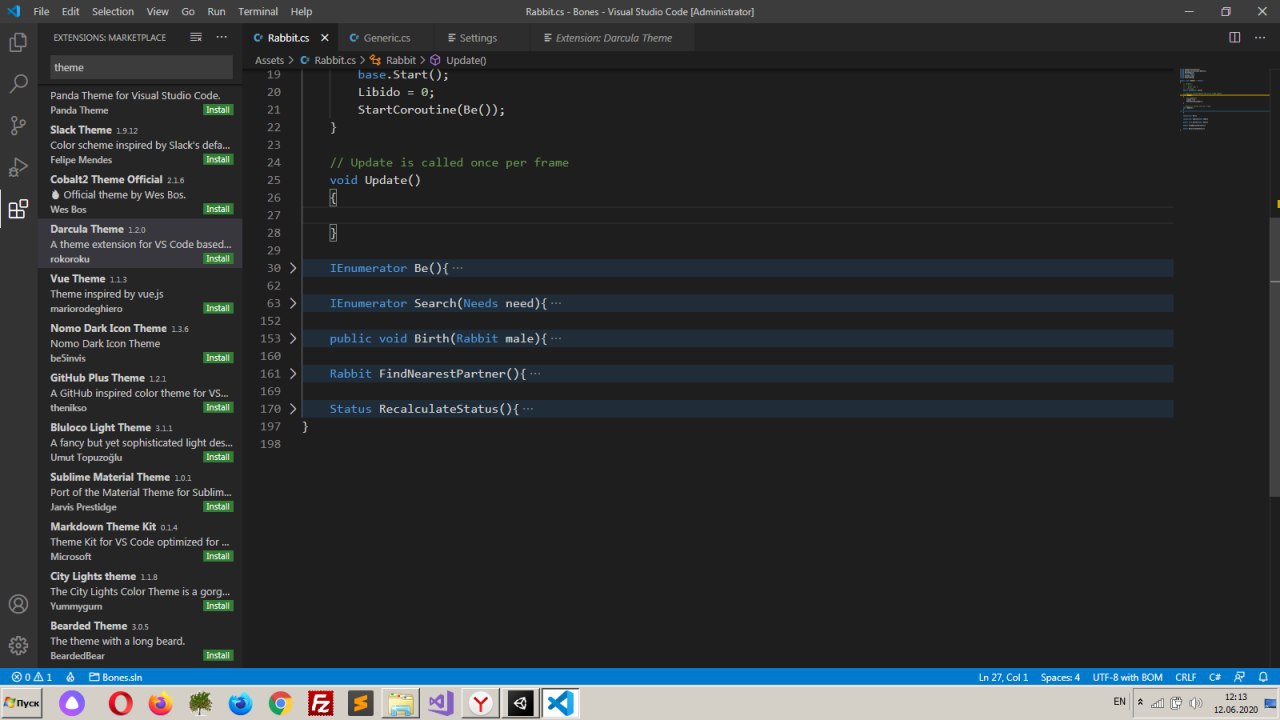Open the Assets breadcrumb dropdown

click(x=269, y=60)
